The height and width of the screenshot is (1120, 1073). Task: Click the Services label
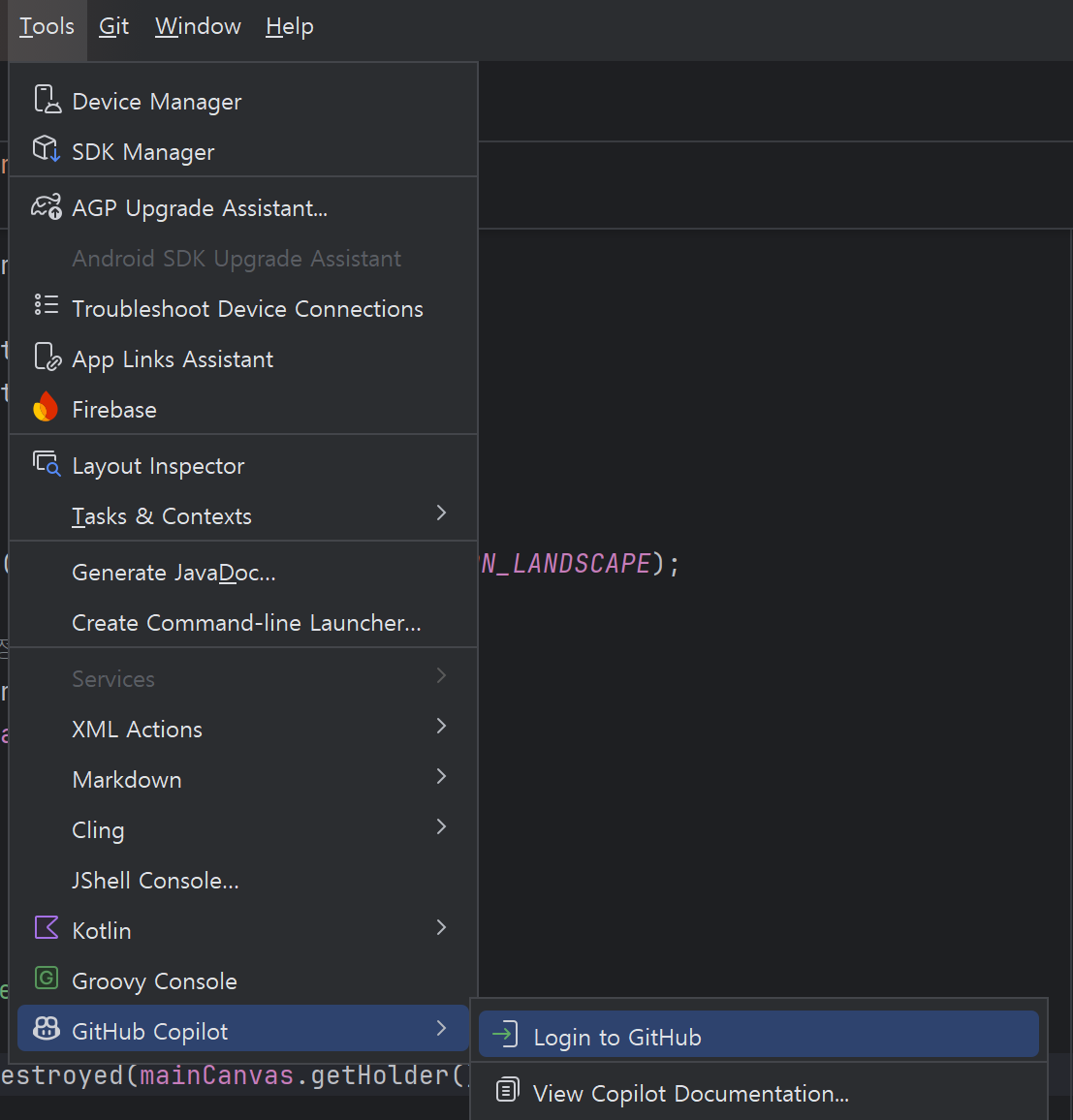click(112, 678)
